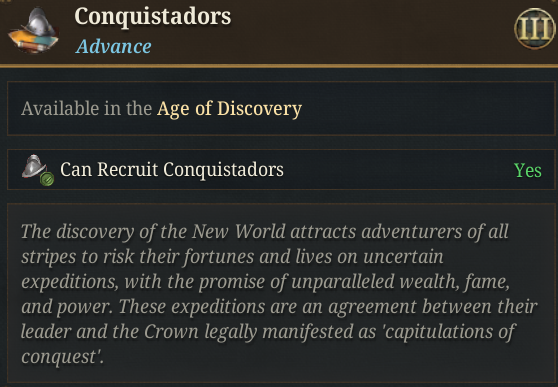The width and height of the screenshot is (558, 387).
Task: Click the empty area of the Age of Discovery box
Action: click(427, 108)
